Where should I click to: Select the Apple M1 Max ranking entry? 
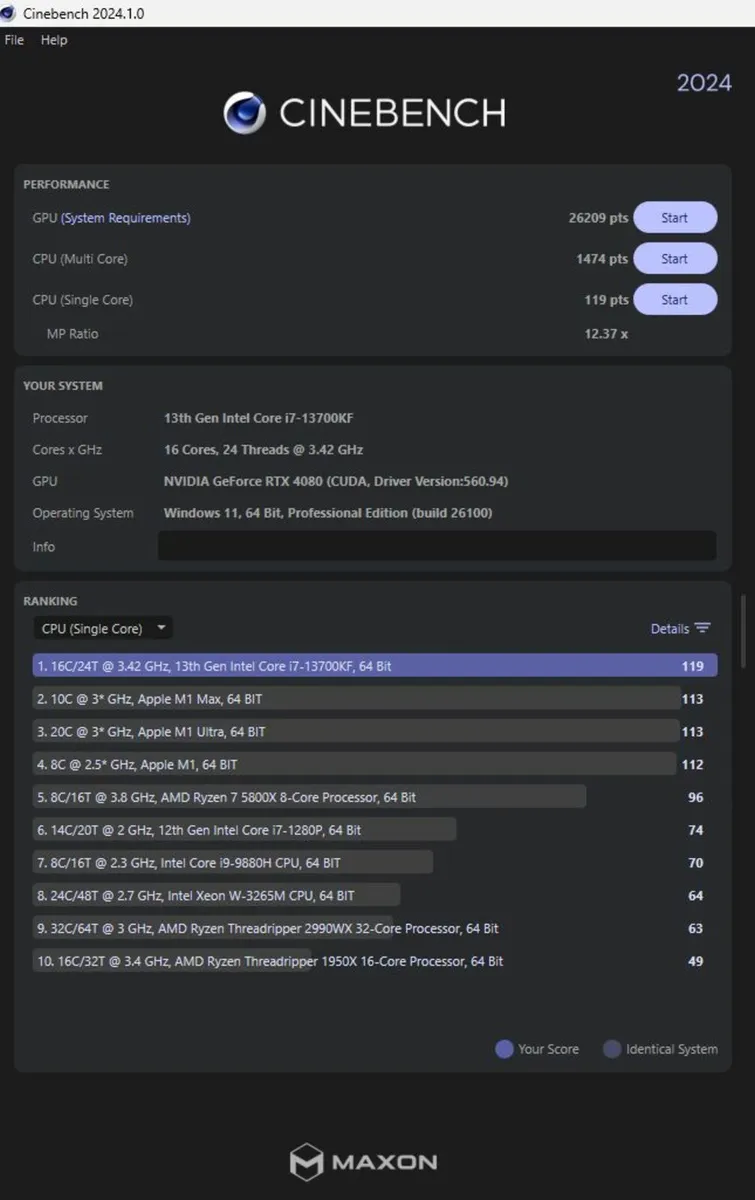(x=355, y=699)
